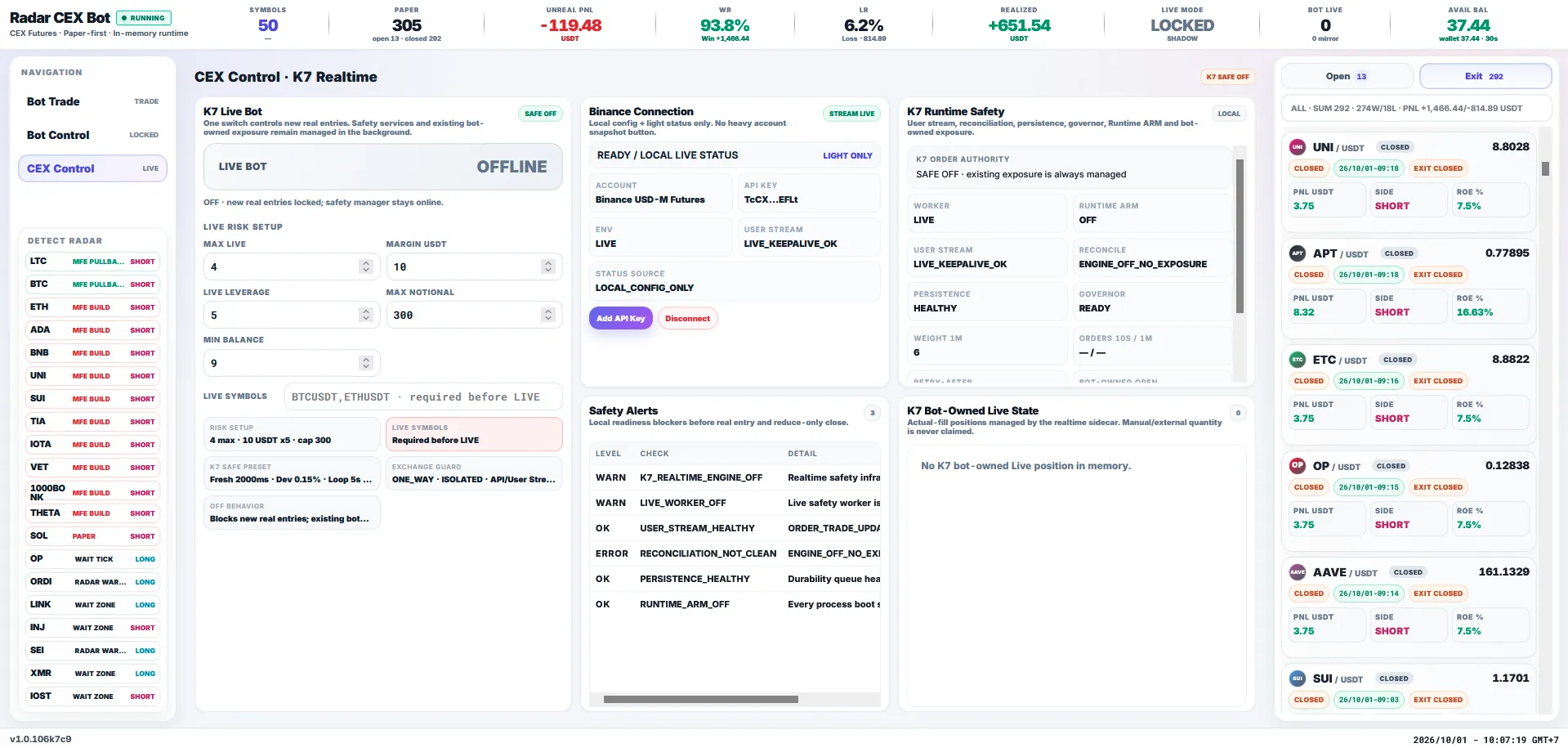Viewport: 1568px width, 748px height.
Task: Adjust the Live Leverage stepper arrows
Action: point(366,315)
